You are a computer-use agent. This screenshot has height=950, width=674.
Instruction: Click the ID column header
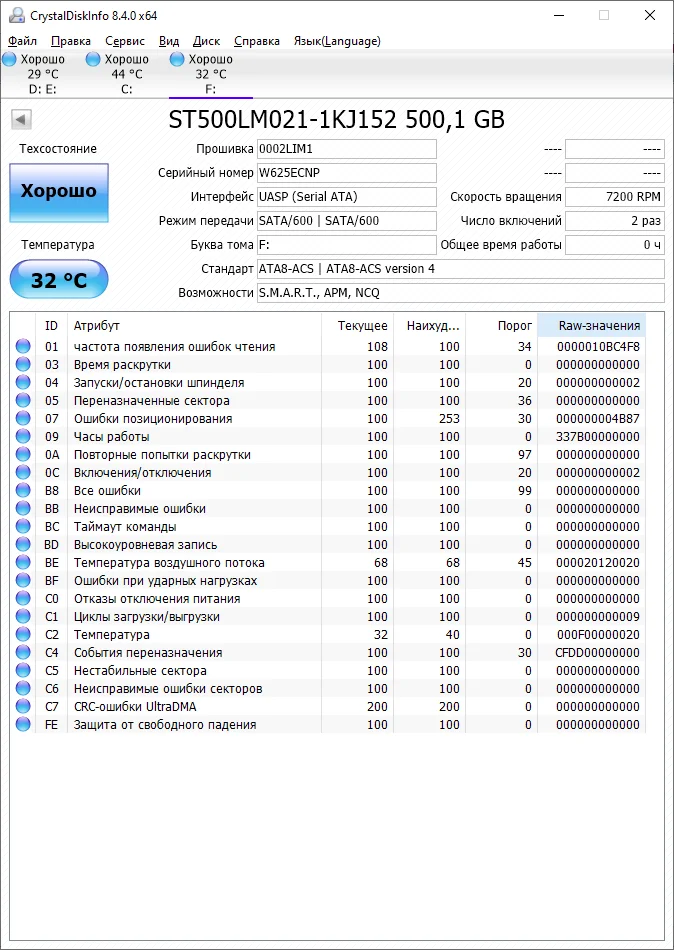(52, 326)
